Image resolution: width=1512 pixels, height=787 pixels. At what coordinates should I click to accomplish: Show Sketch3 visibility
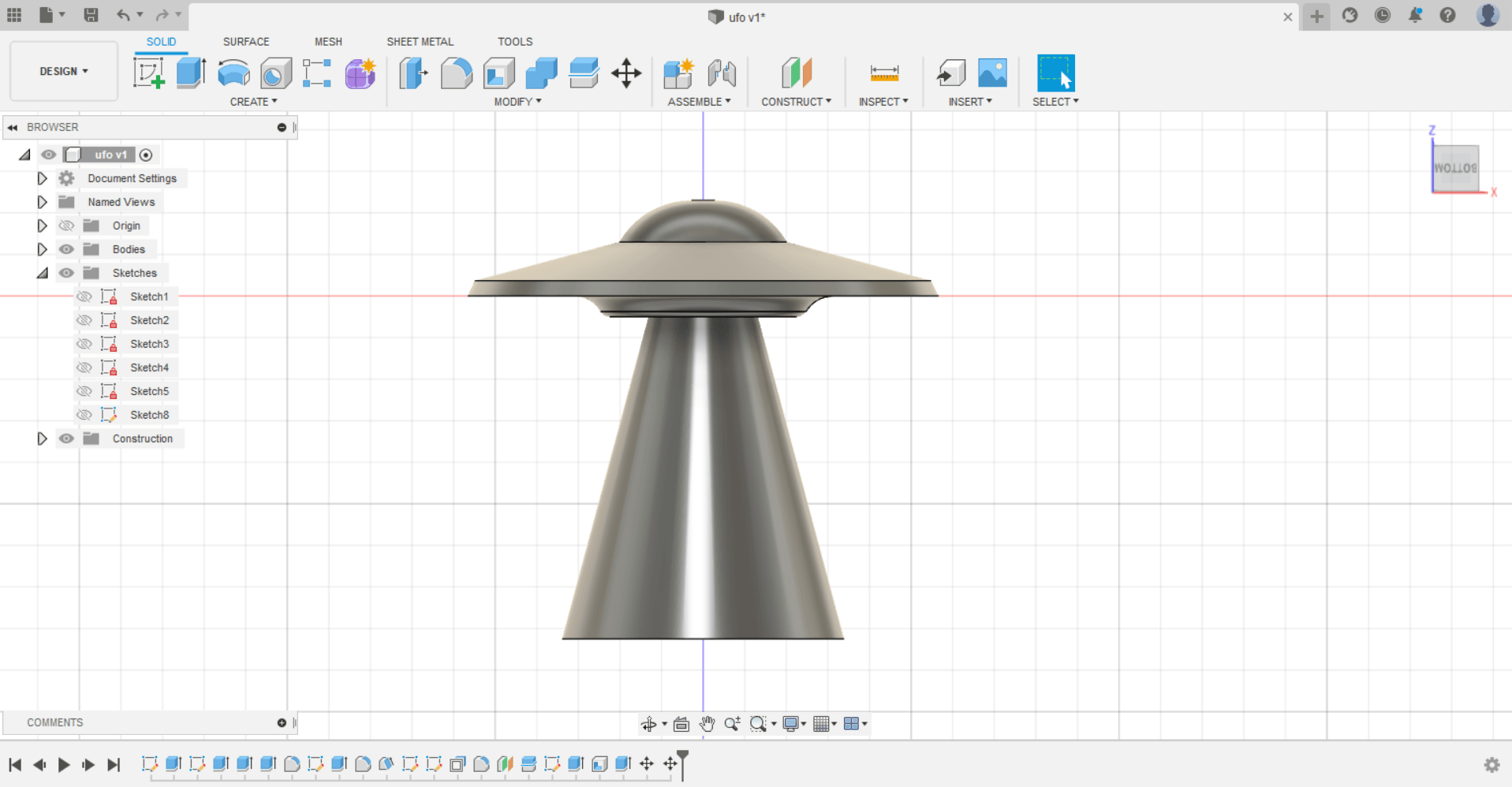coord(84,344)
